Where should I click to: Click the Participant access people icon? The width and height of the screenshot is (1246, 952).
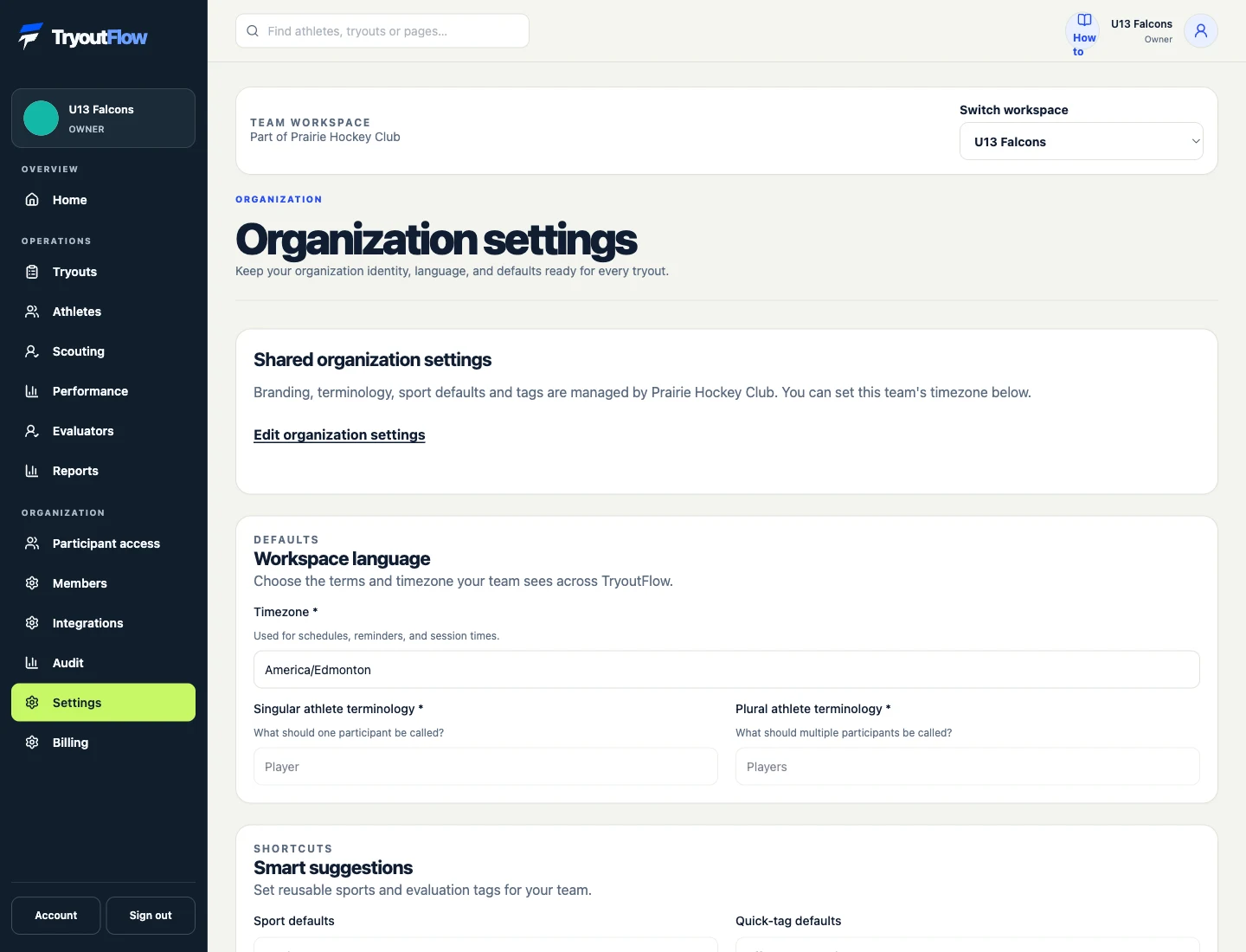coord(32,544)
